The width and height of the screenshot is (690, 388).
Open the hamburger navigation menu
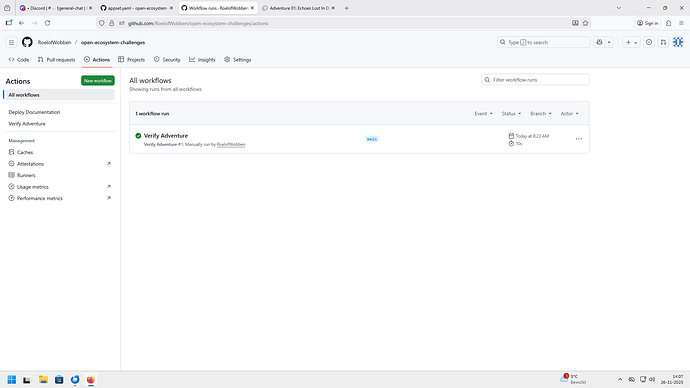pyautogui.click(x=11, y=42)
